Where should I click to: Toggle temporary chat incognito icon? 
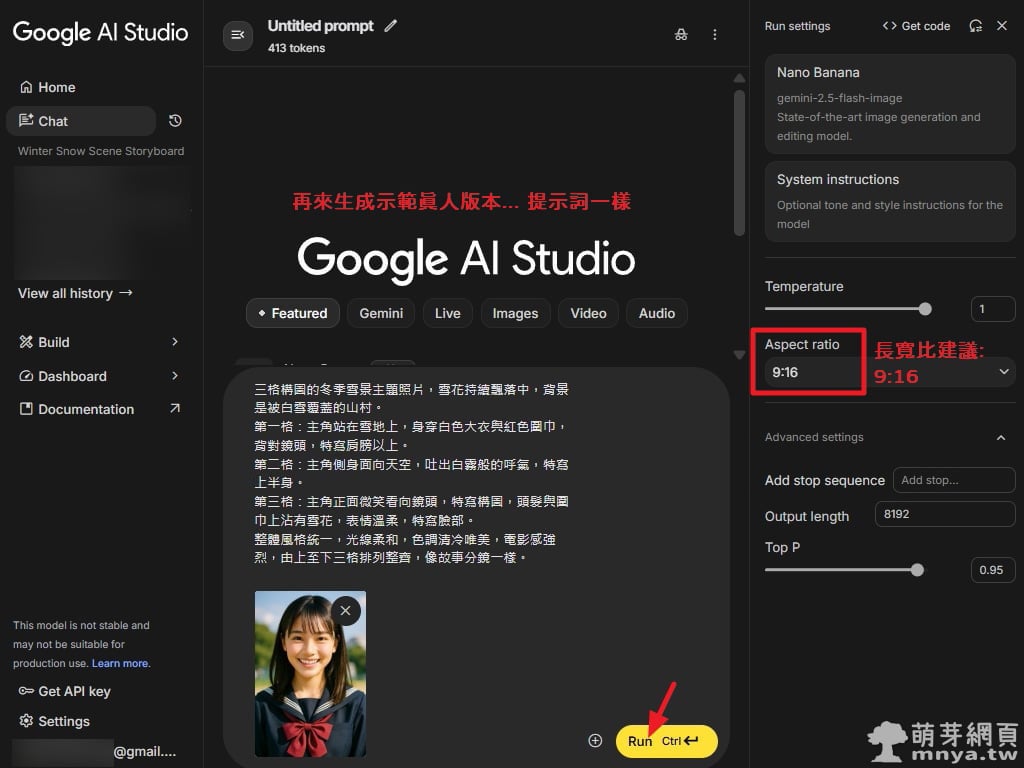coord(681,35)
